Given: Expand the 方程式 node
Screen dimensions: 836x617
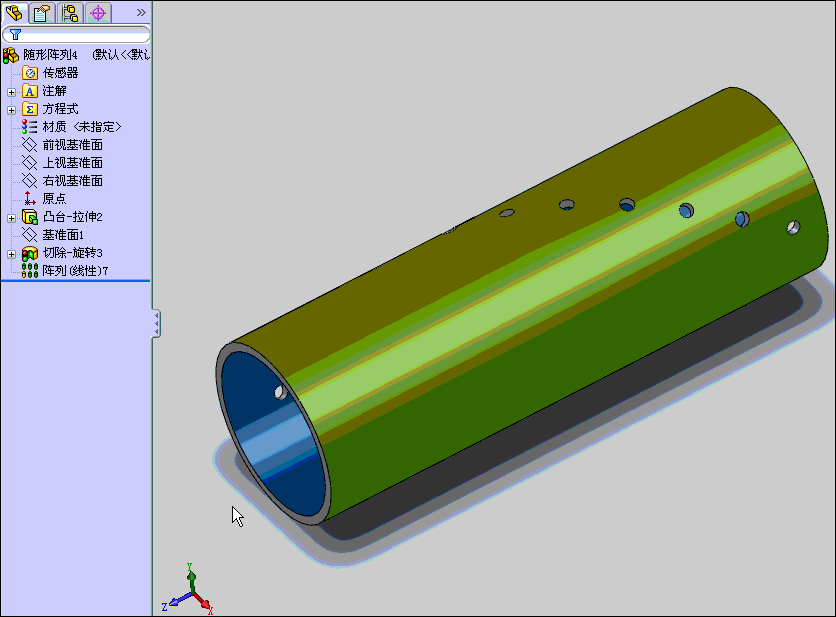Looking at the screenshot, I should (11, 110).
